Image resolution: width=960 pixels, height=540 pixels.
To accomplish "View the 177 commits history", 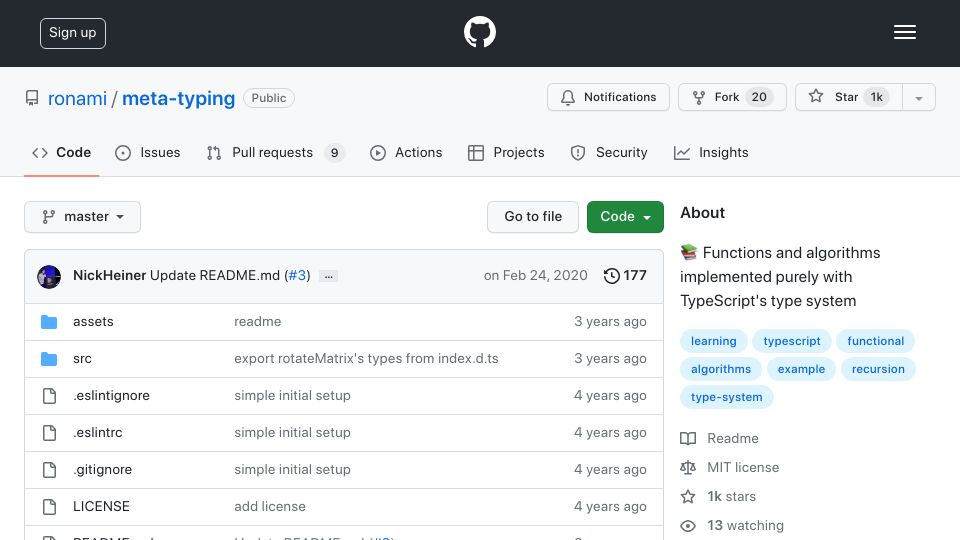I will (x=624, y=276).
